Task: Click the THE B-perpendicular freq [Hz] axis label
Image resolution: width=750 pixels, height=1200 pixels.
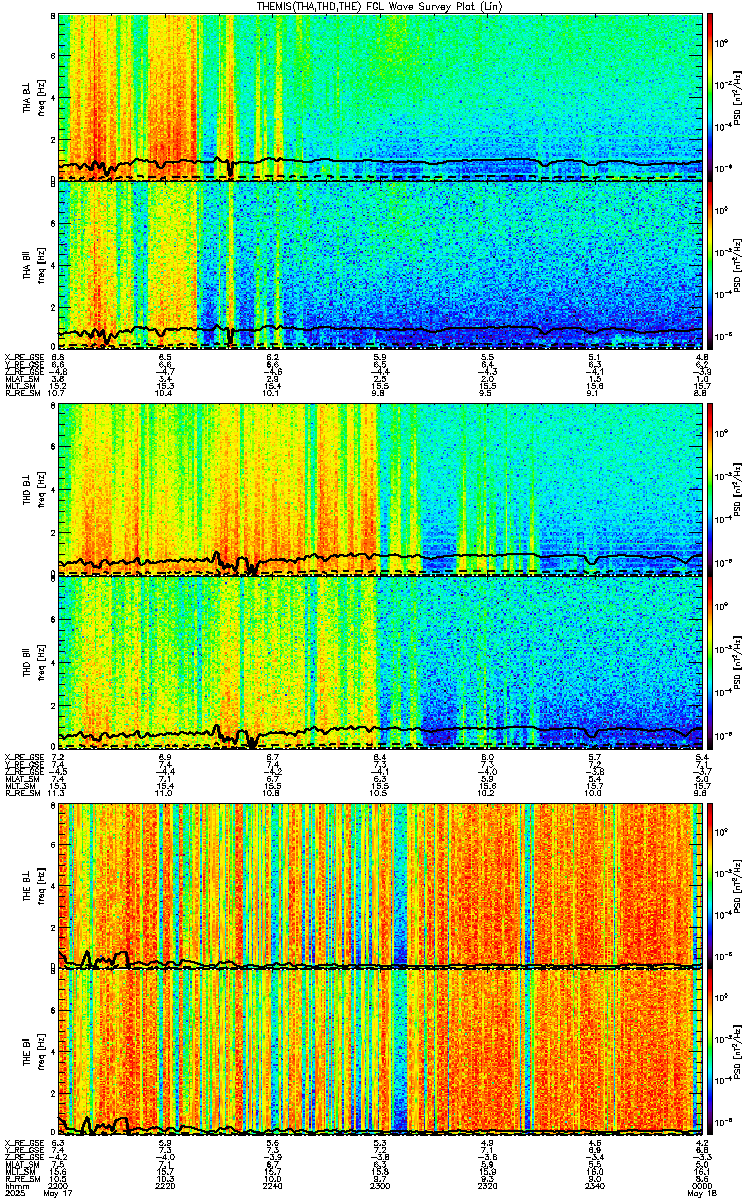Action: (41, 885)
